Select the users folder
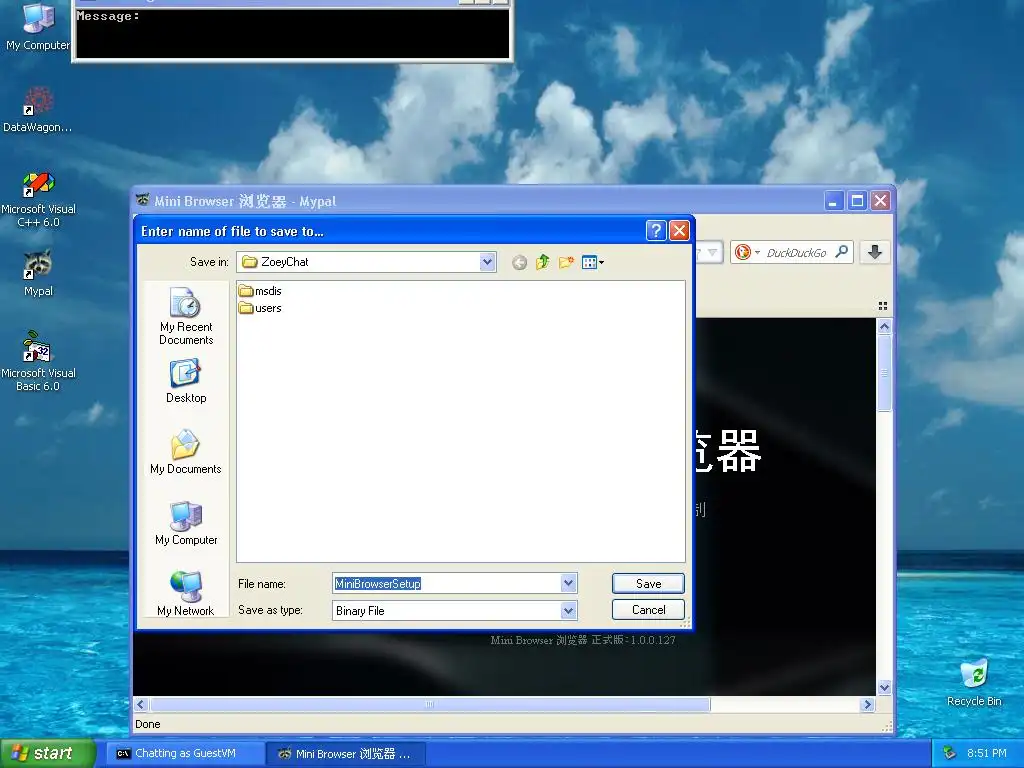The width and height of the screenshot is (1024, 768). point(260,308)
